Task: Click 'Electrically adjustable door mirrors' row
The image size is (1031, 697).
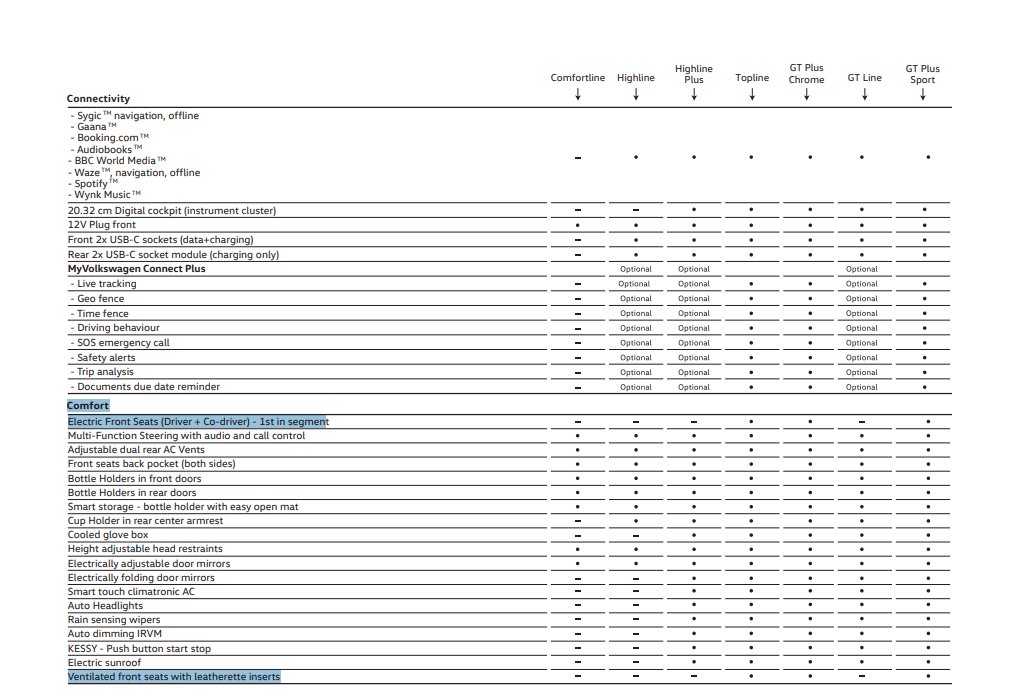Action: [149, 564]
